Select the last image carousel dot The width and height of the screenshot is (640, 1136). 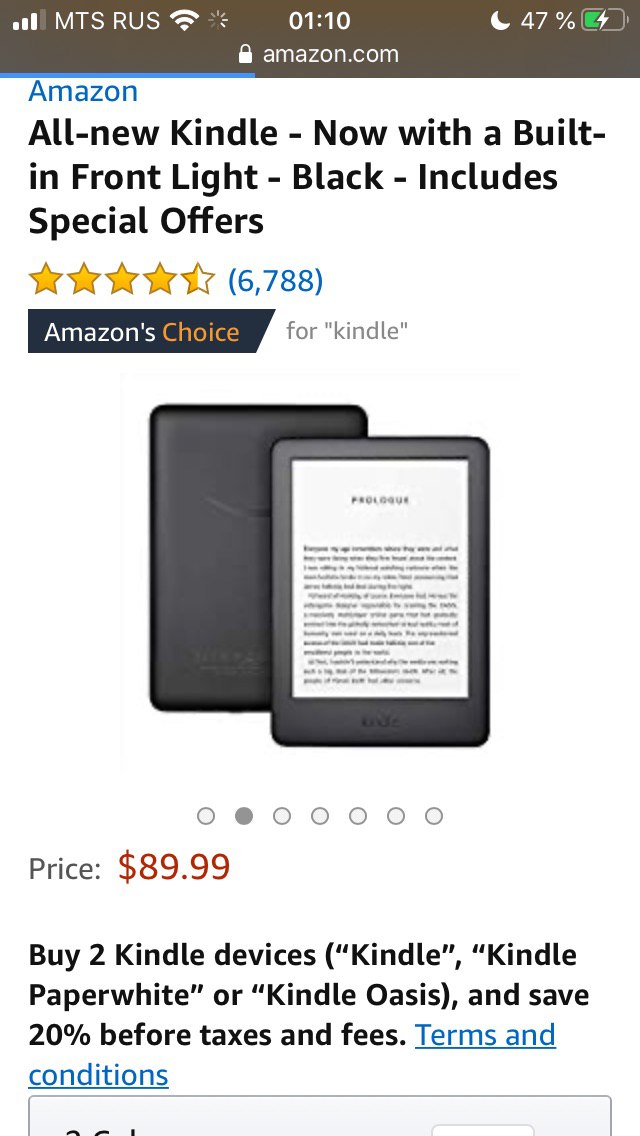pyautogui.click(x=433, y=816)
